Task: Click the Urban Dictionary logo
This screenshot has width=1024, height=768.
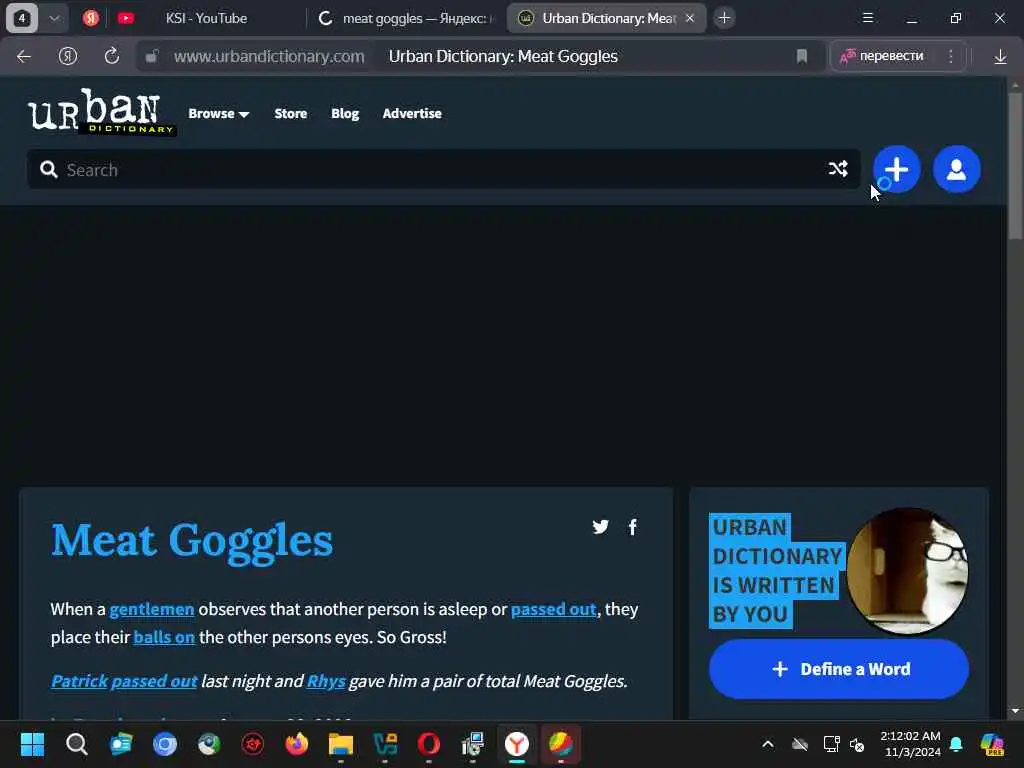Action: (101, 112)
